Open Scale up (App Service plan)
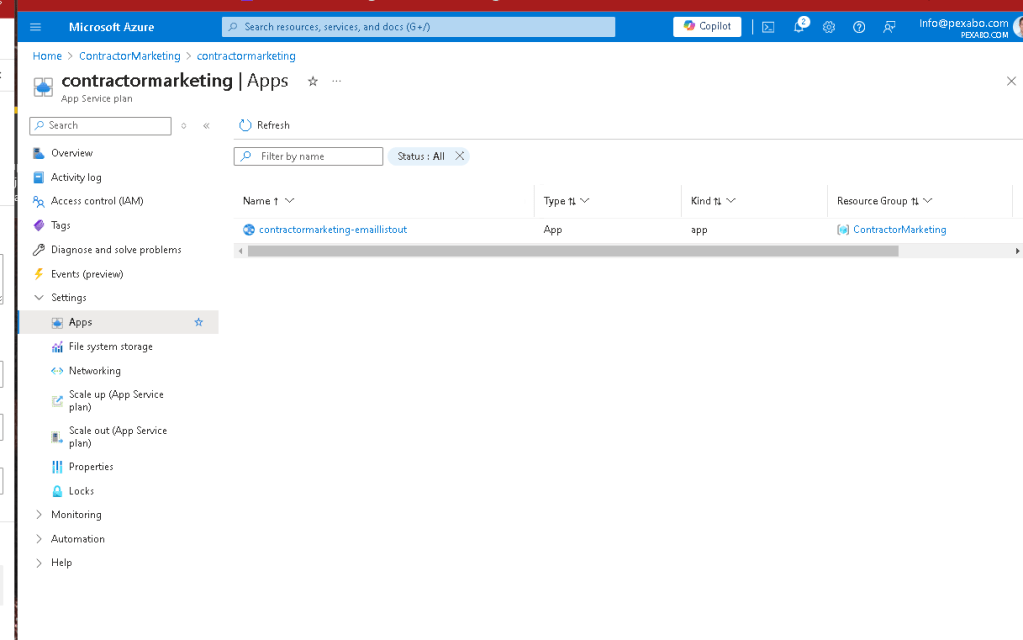Viewport: 1023px width, 640px height. tap(117, 401)
